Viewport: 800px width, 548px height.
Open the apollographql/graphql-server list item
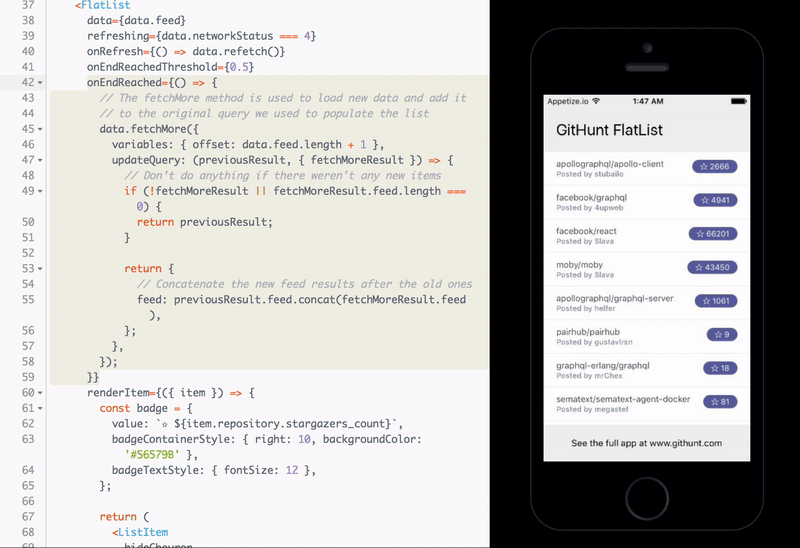click(646, 304)
